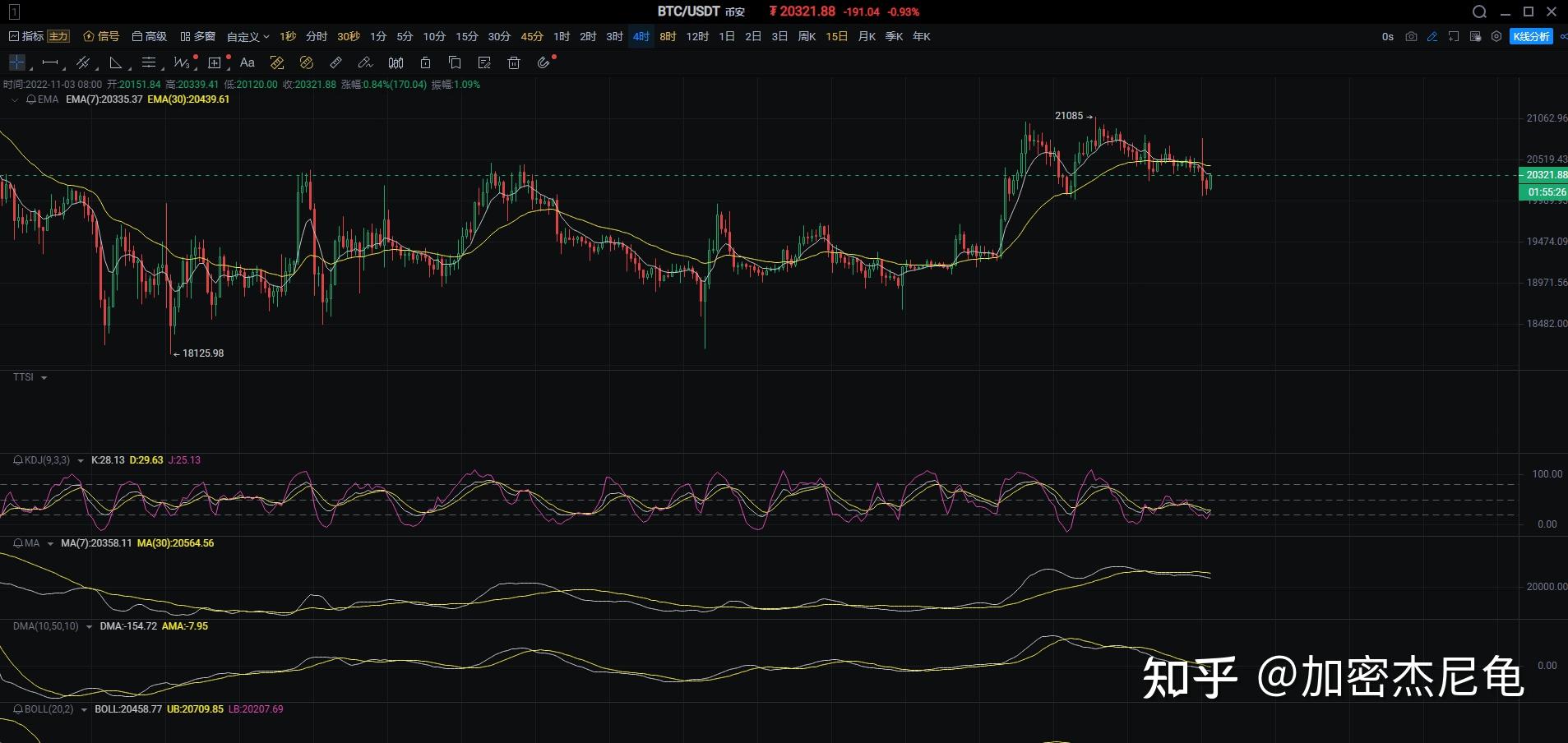Toggle the lock drawings icon
1568x743 pixels.
coord(425,62)
